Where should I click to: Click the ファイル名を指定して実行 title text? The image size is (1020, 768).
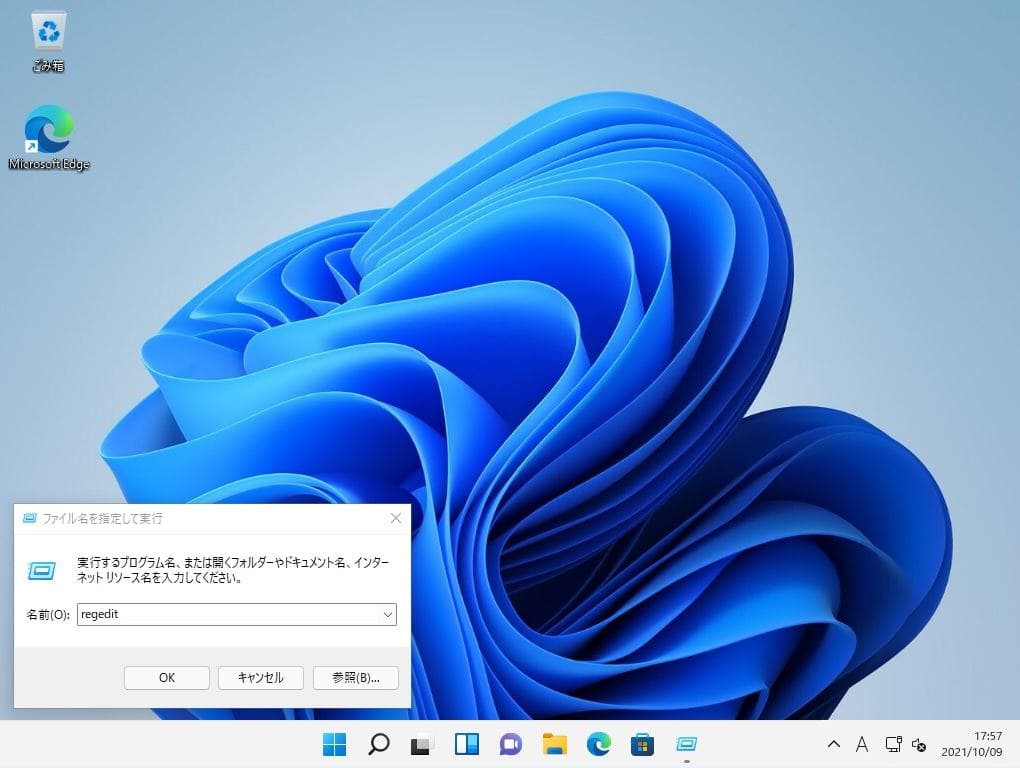[103, 518]
